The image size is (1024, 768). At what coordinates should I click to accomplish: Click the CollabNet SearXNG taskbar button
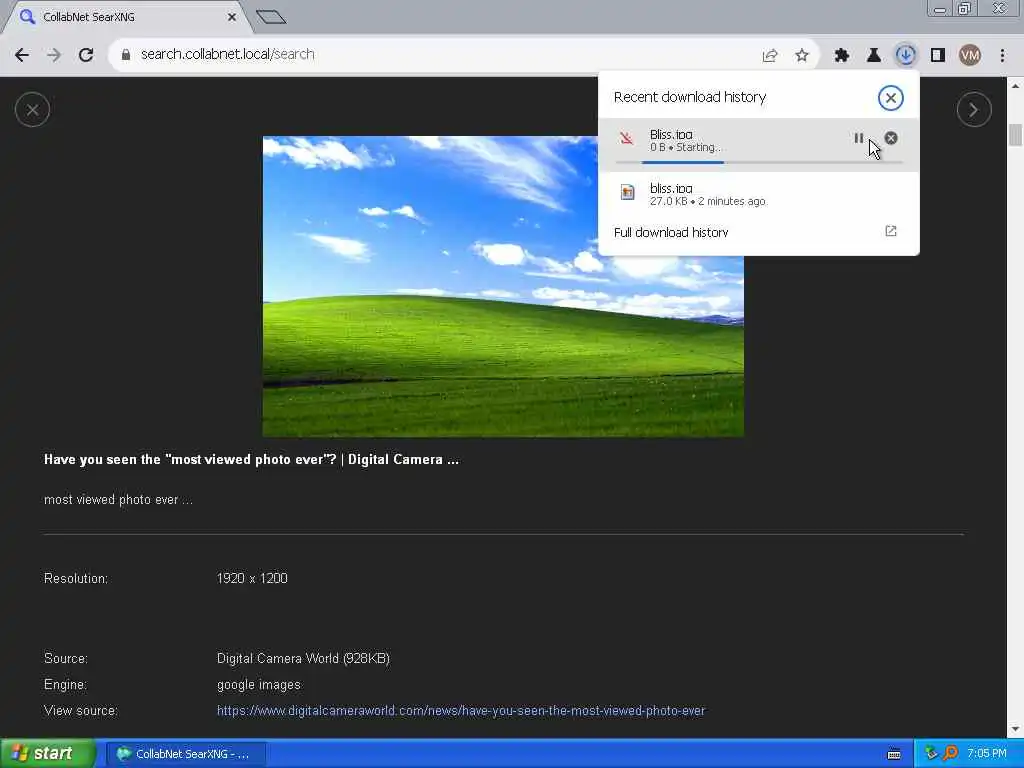pos(185,754)
